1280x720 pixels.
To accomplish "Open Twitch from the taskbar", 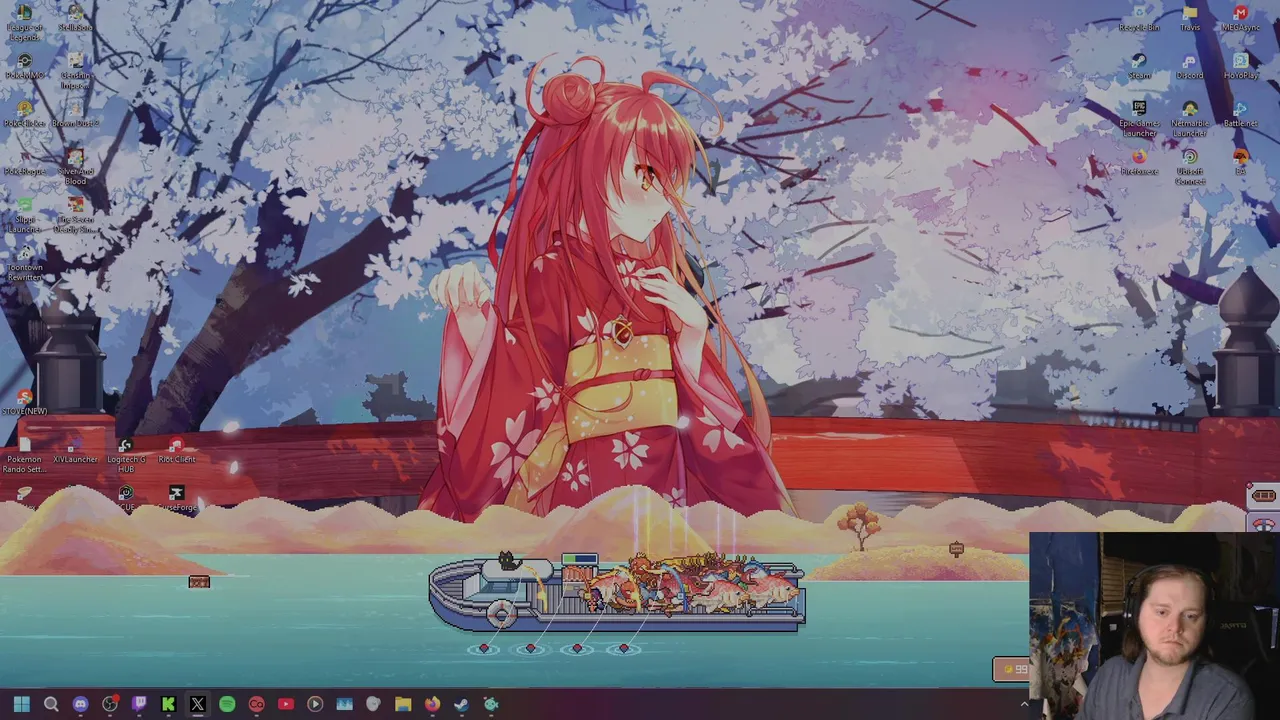I will pyautogui.click(x=139, y=704).
